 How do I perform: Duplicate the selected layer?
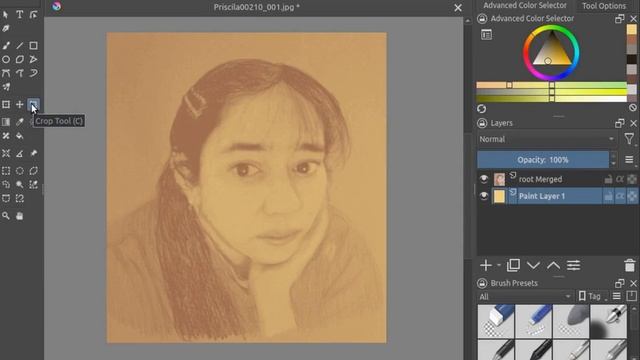(513, 265)
